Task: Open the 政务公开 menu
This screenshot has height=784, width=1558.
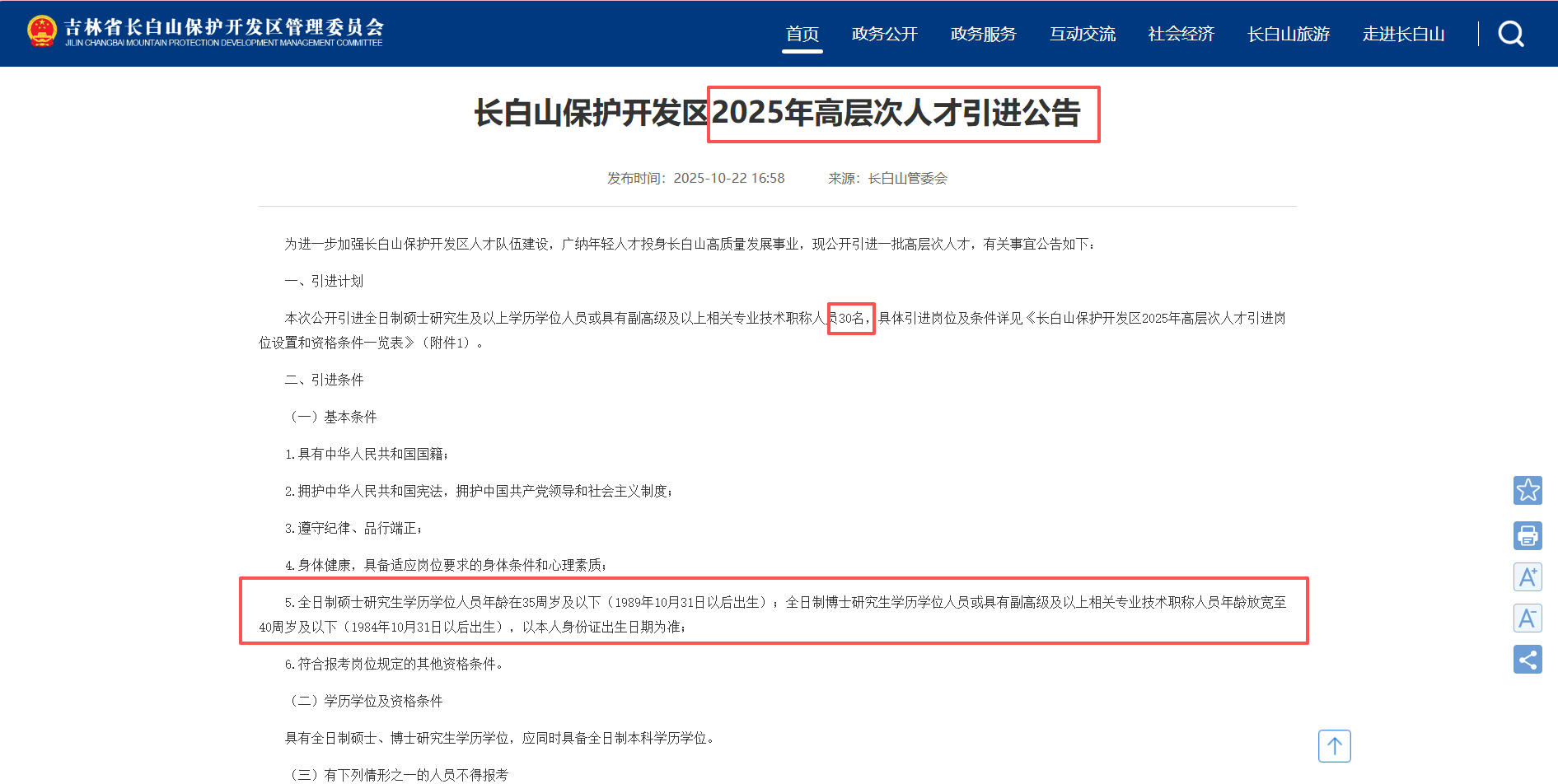Action: [885, 34]
